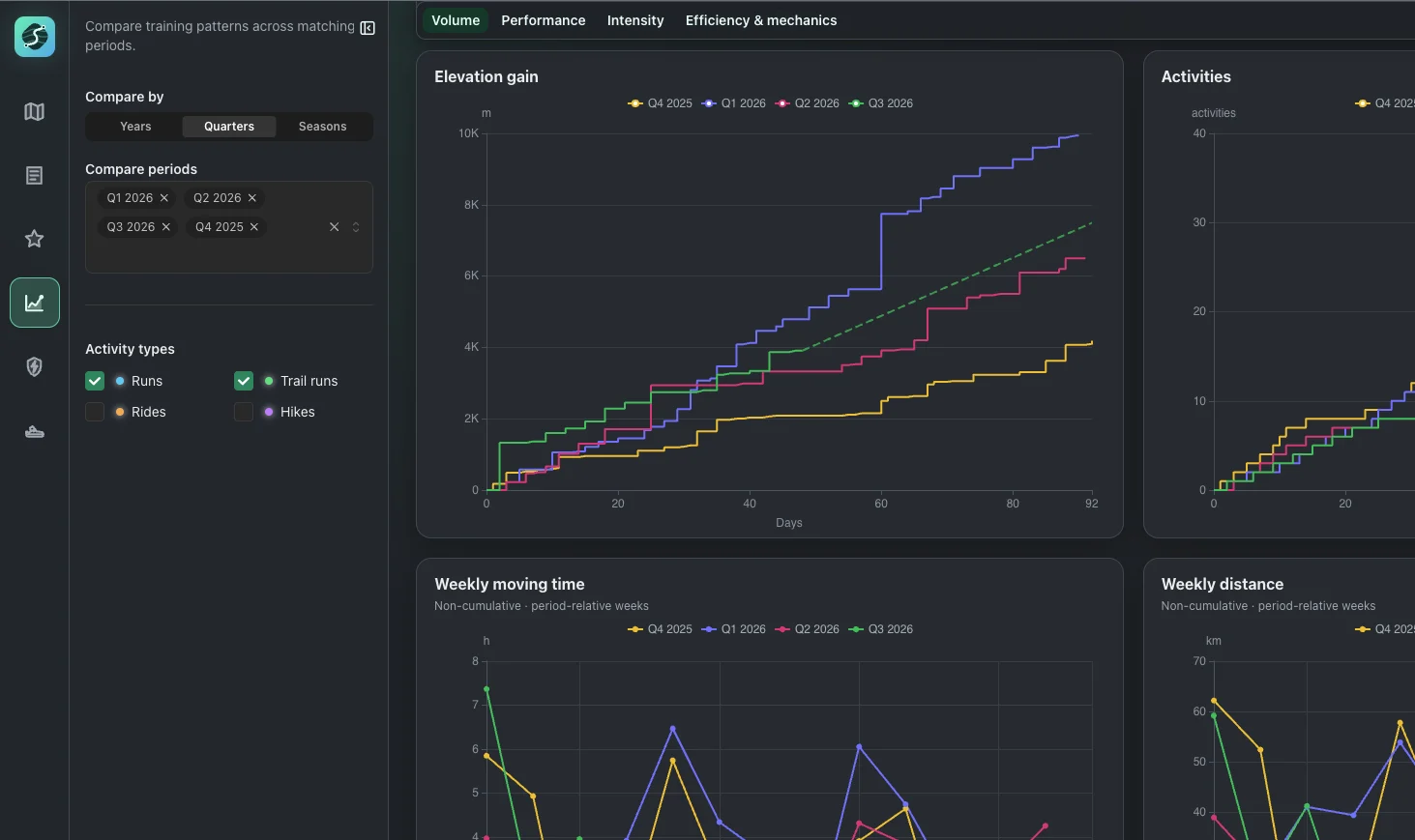Viewport: 1415px width, 840px height.
Task: Toggle Q1 2026 in Elevation gain legend
Action: coord(734,103)
